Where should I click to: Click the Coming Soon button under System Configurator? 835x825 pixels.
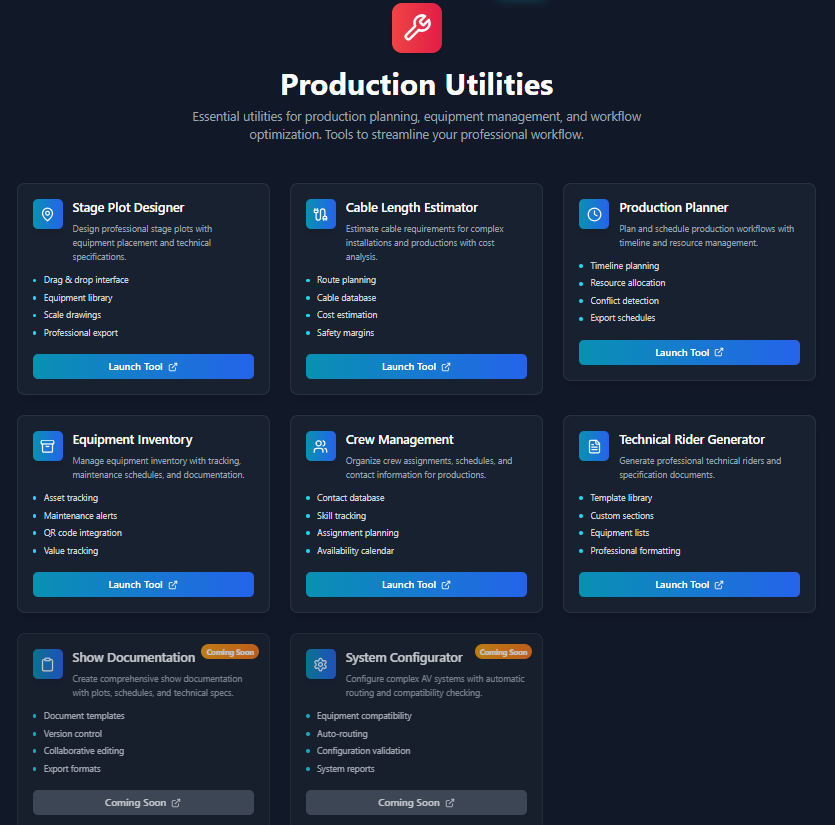click(x=416, y=802)
